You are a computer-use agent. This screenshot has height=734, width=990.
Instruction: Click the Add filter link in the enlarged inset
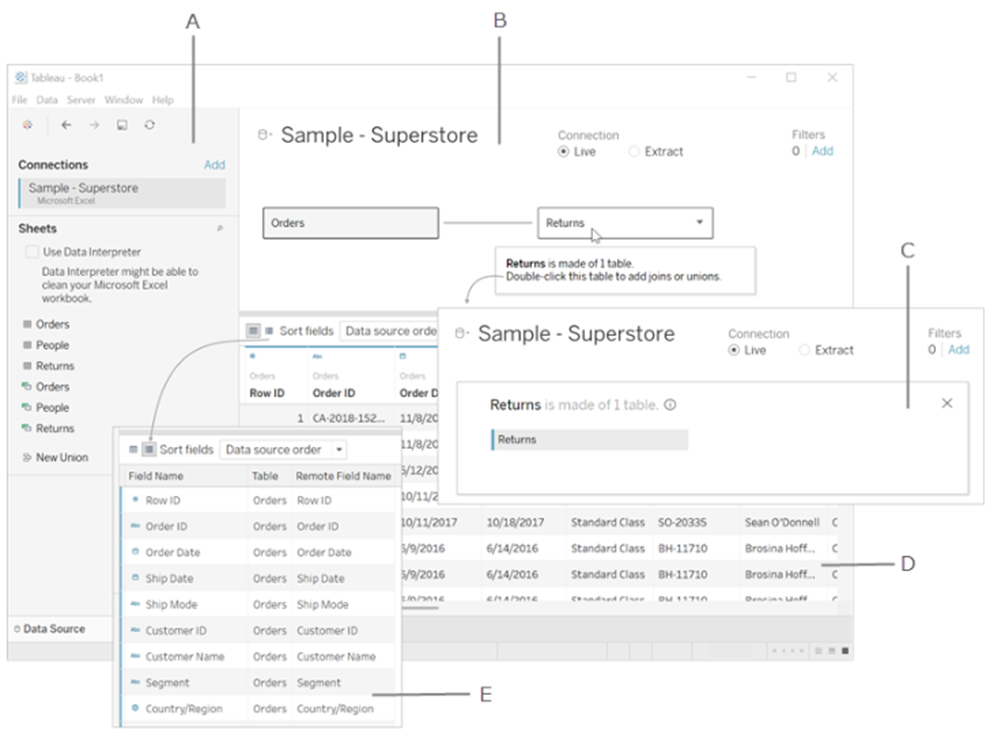(959, 349)
